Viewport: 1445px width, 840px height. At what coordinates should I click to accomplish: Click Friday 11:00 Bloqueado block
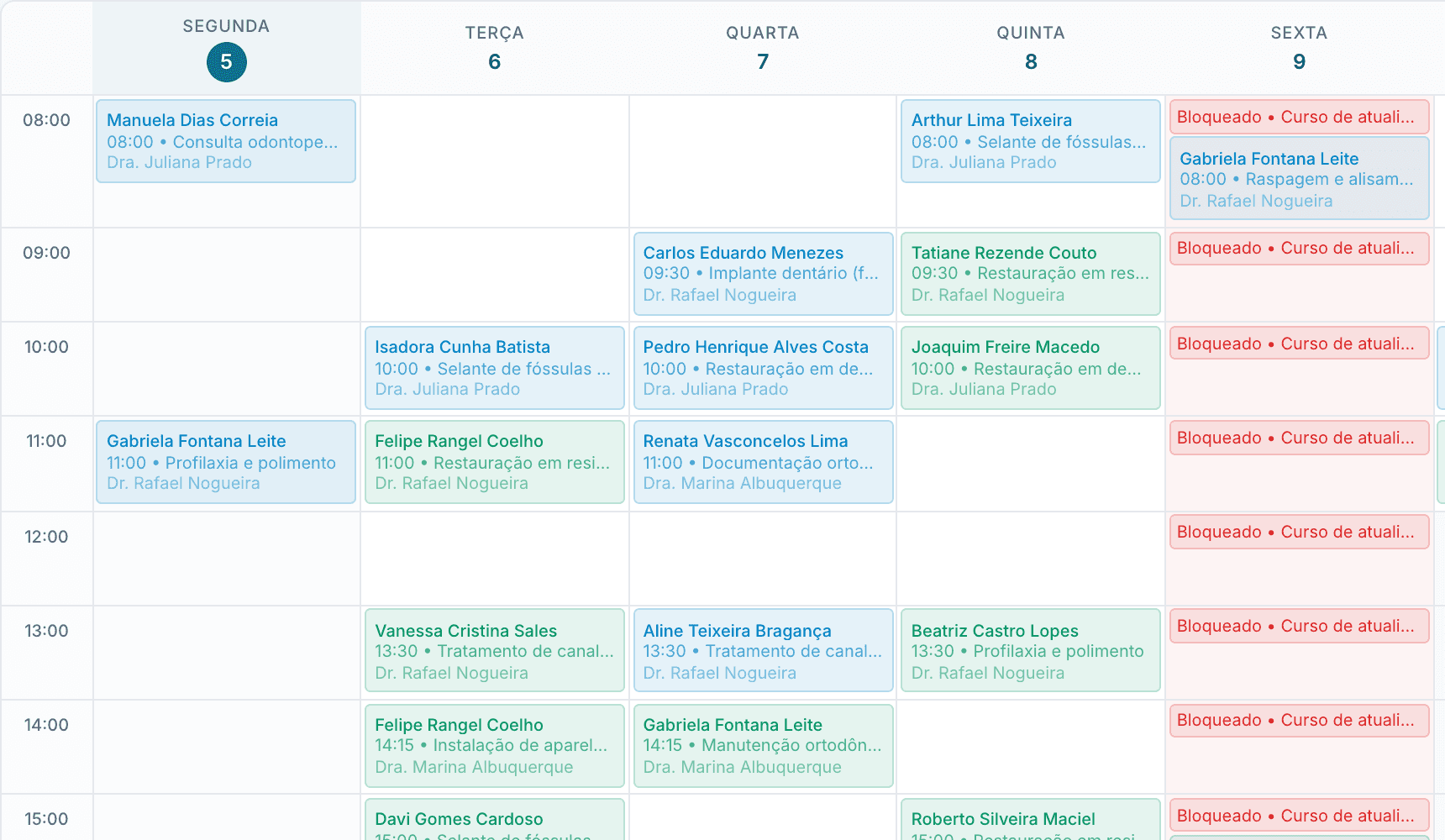tap(1299, 438)
